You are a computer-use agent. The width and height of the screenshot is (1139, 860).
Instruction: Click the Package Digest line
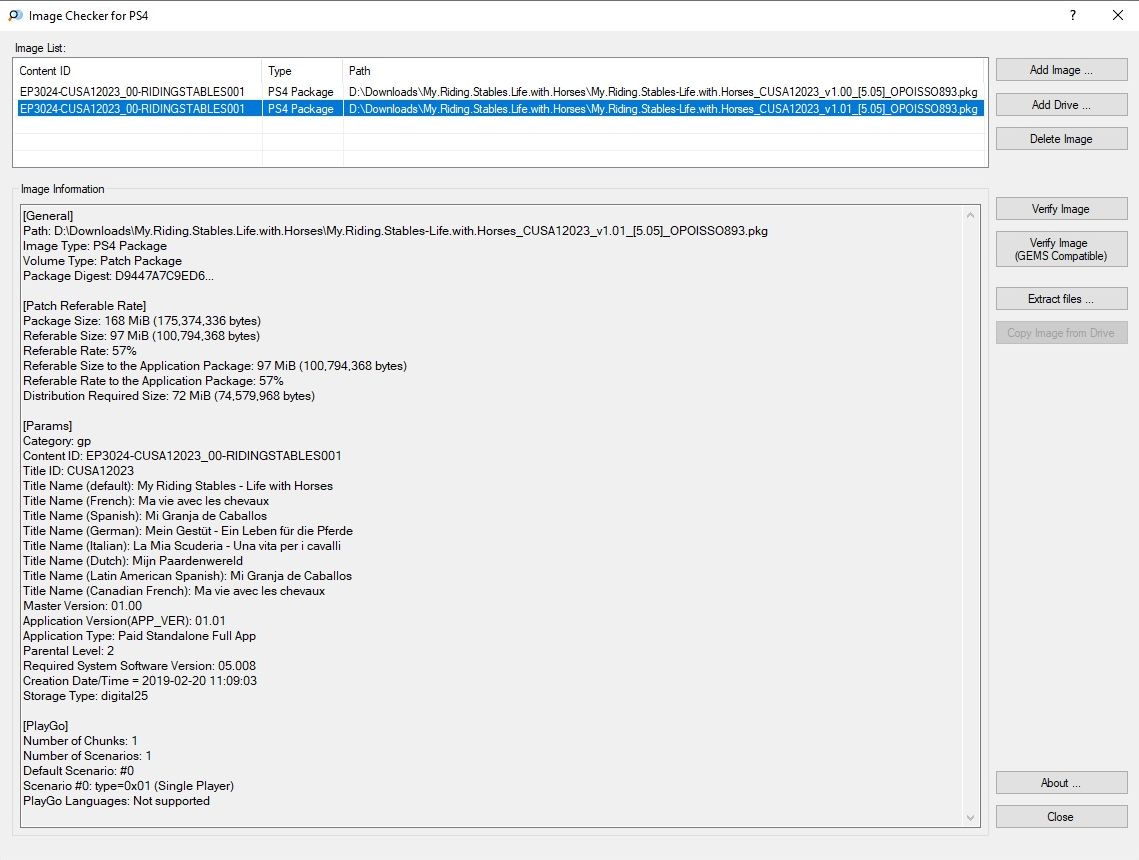tap(118, 276)
